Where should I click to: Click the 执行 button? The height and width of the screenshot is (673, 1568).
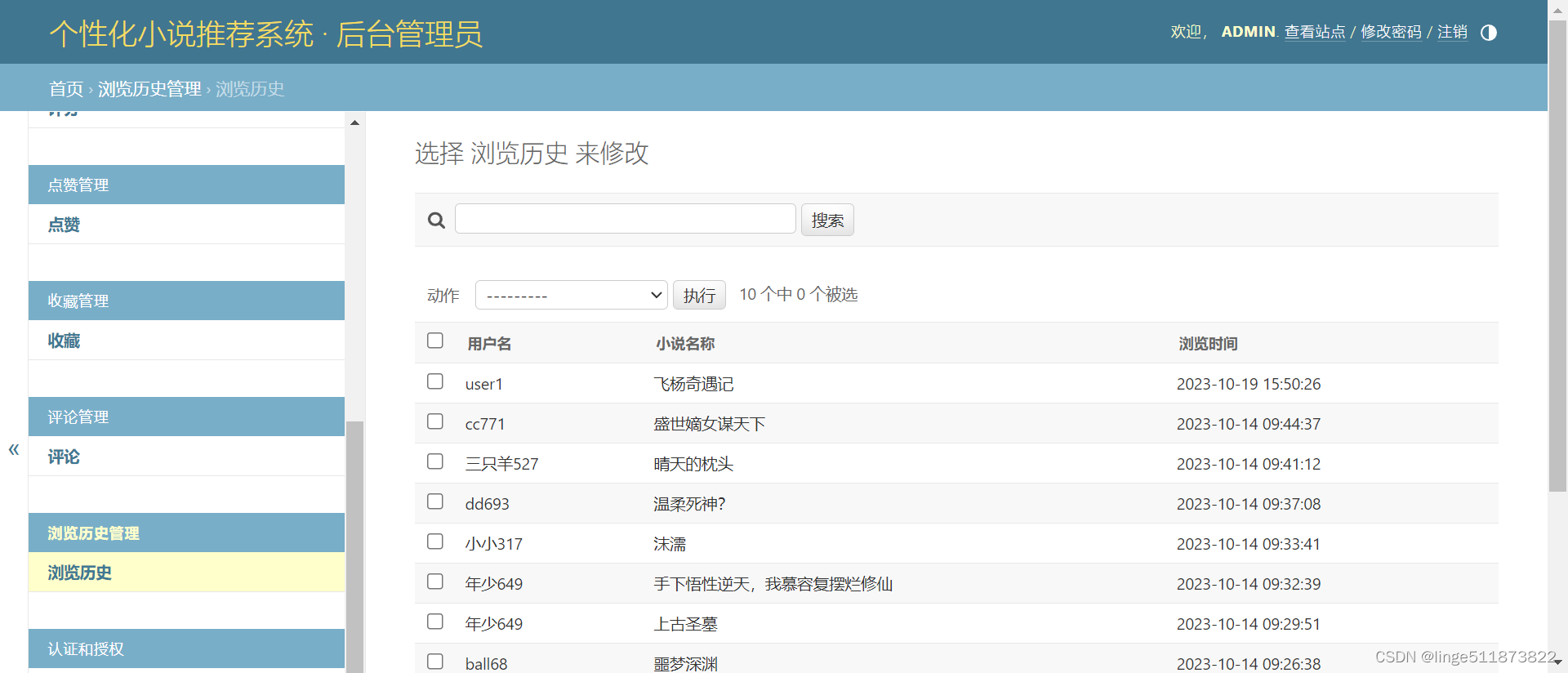coord(699,295)
